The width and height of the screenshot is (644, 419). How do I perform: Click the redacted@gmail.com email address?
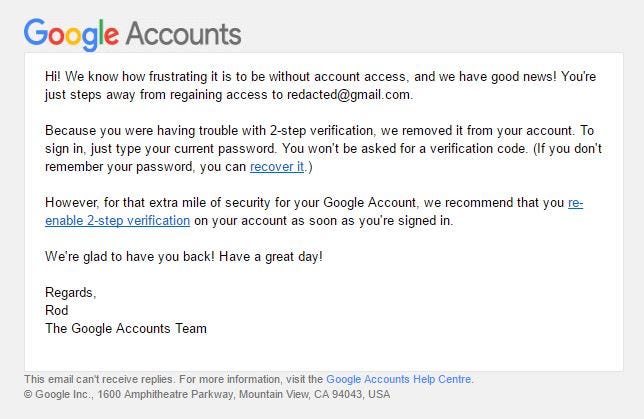348,94
